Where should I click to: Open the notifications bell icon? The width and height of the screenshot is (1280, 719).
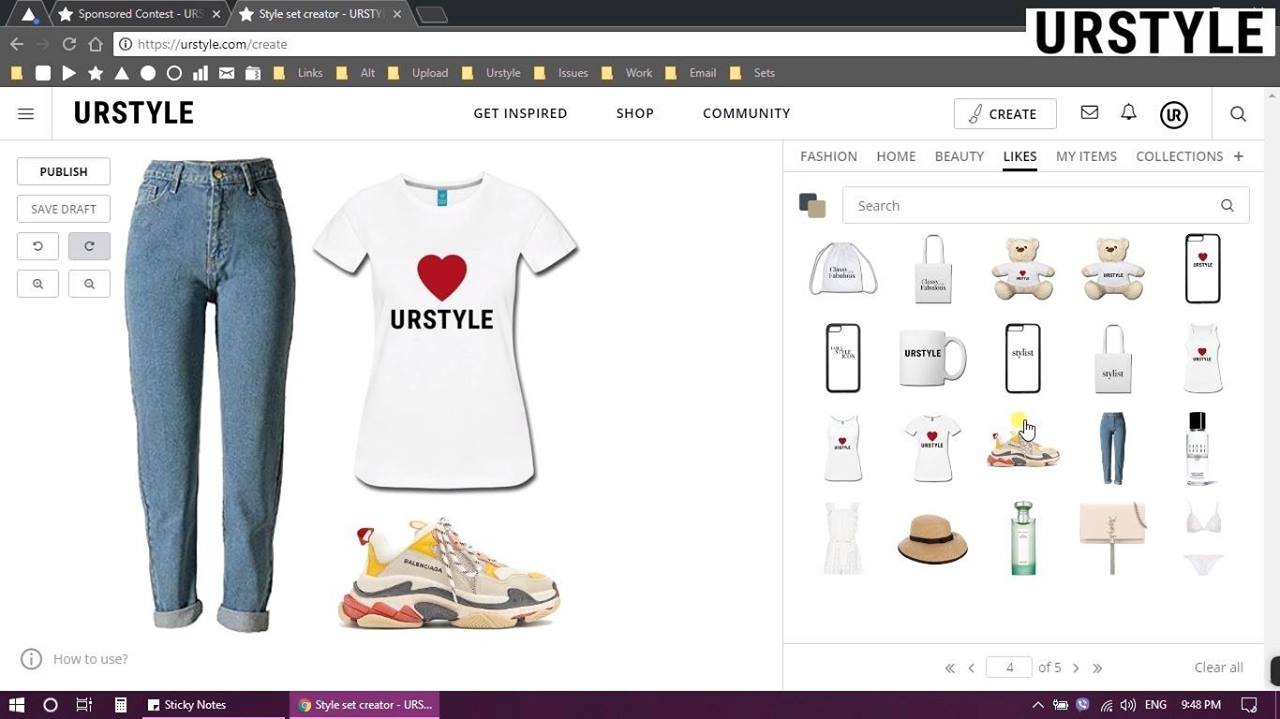pyautogui.click(x=1129, y=113)
